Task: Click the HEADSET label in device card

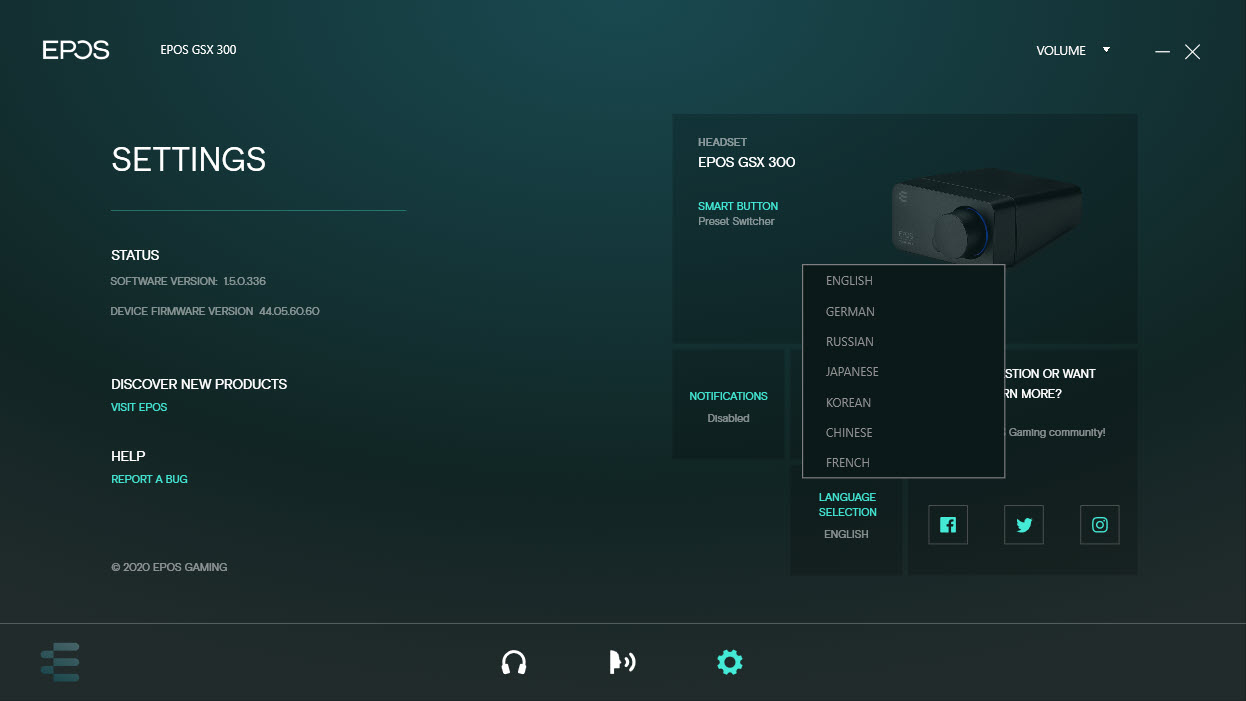Action: pos(722,142)
